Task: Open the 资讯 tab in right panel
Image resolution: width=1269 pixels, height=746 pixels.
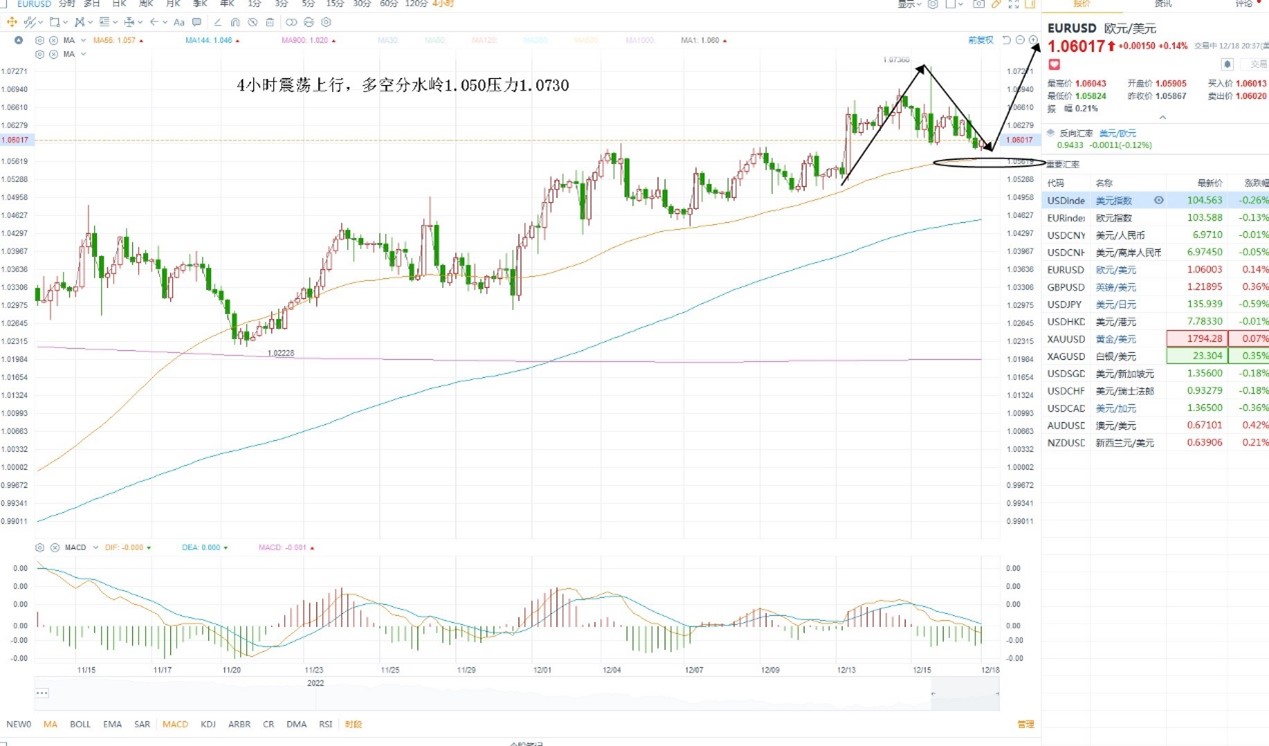Action: pyautogui.click(x=1163, y=4)
